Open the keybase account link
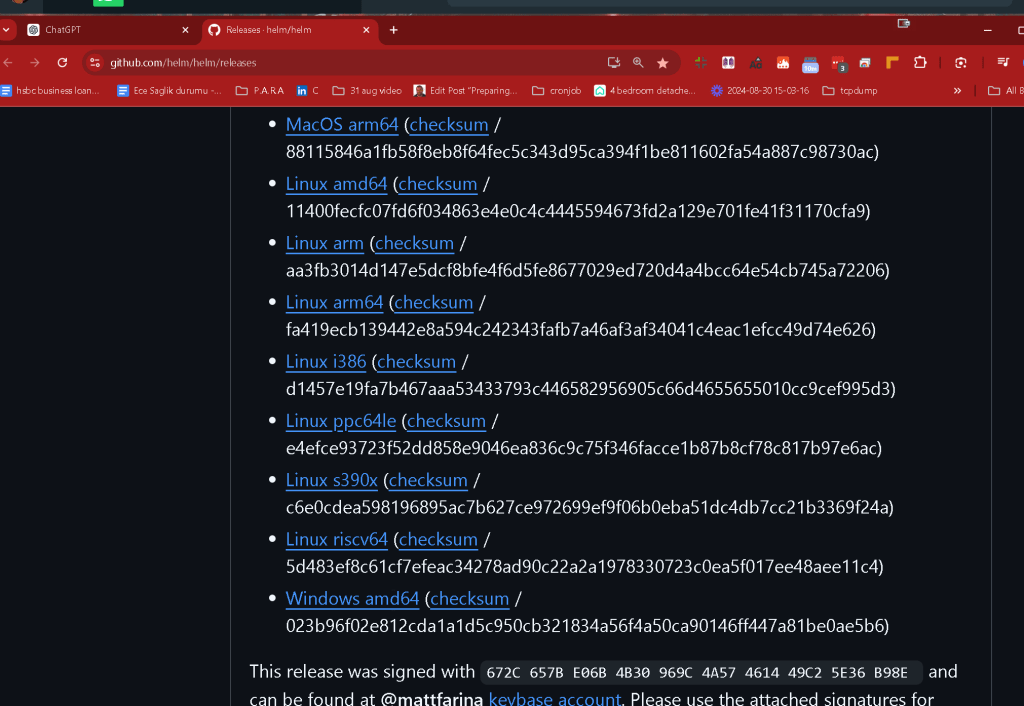 coord(554,698)
